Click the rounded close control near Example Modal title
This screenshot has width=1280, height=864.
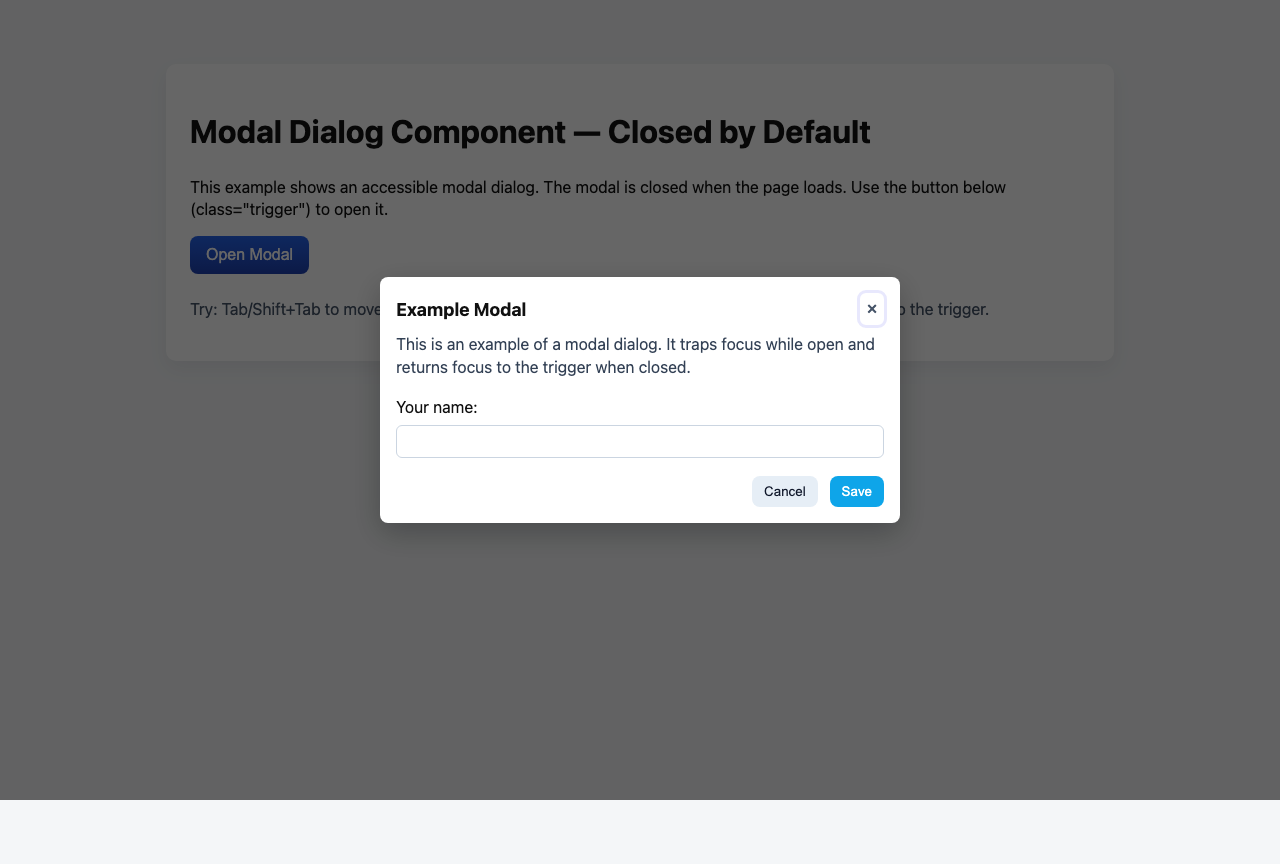click(x=871, y=309)
